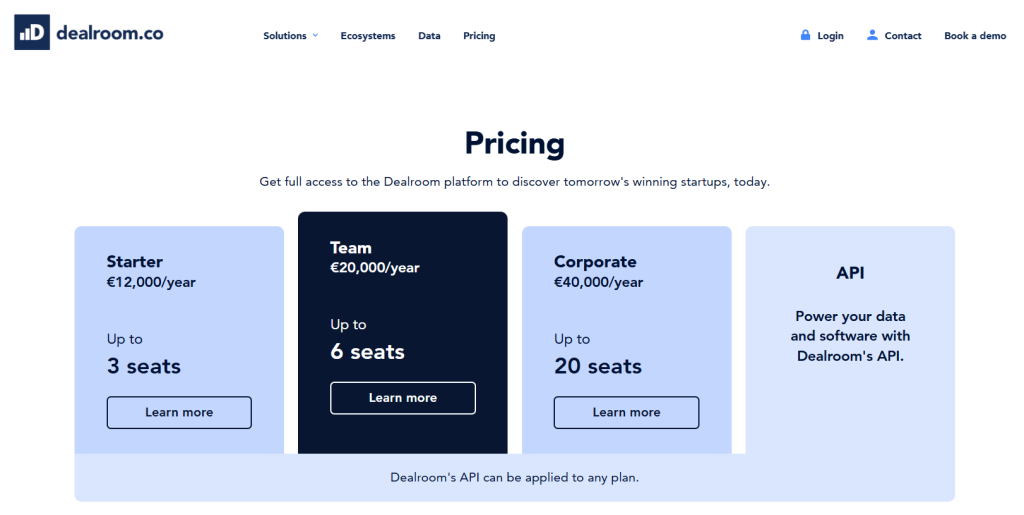Click the API card heading

(850, 273)
